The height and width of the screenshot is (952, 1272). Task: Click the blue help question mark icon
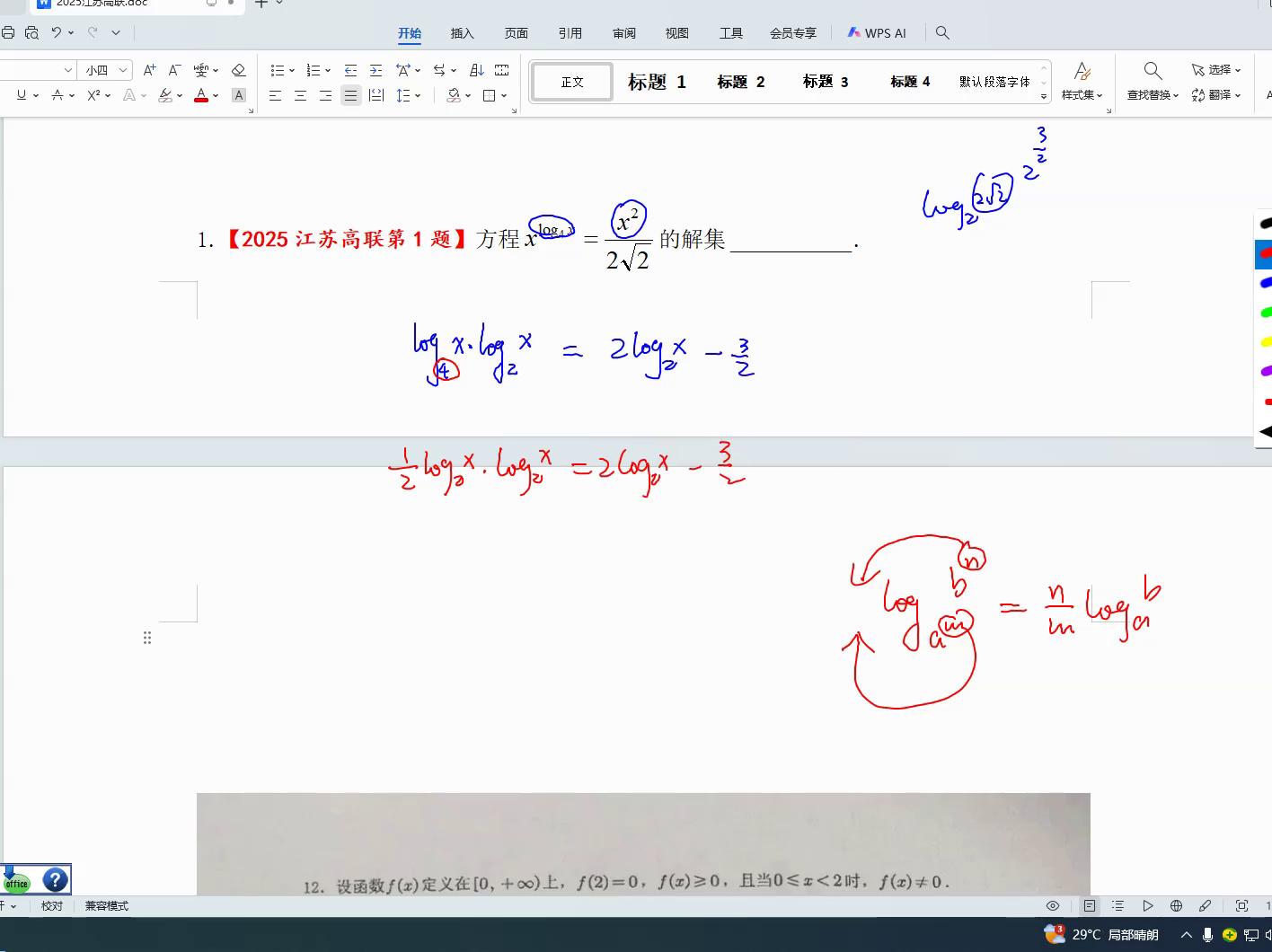[x=55, y=880]
